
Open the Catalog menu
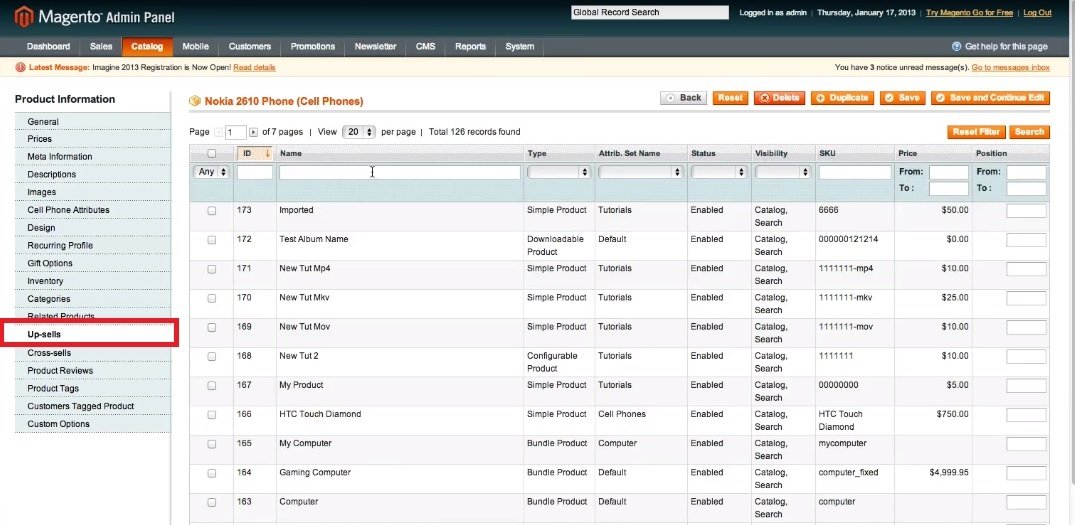tap(147, 47)
